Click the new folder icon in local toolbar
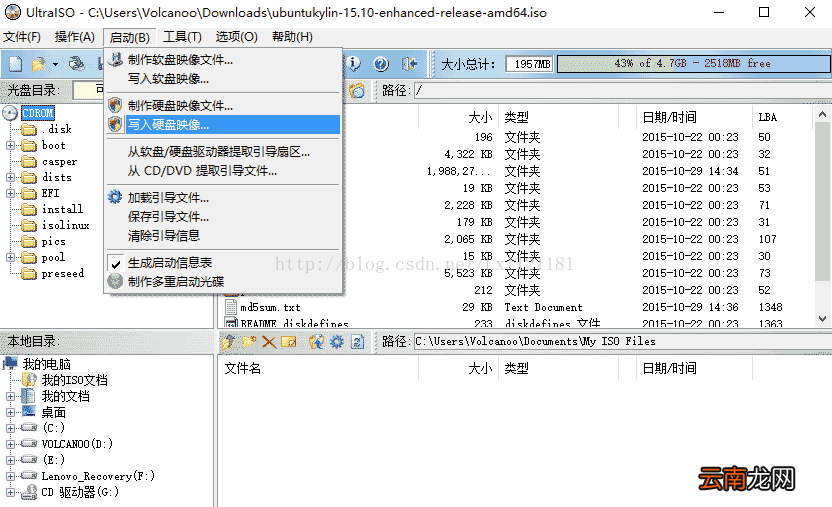 point(249,342)
